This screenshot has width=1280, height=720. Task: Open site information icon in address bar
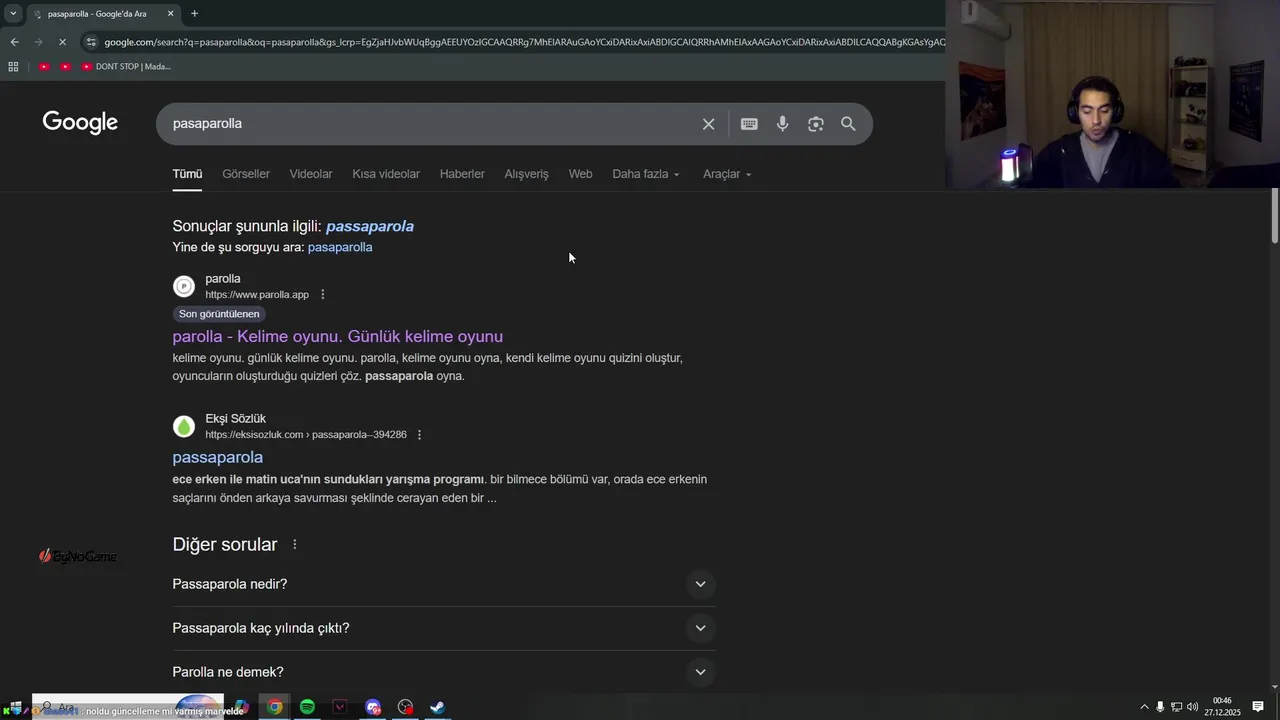[x=91, y=42]
